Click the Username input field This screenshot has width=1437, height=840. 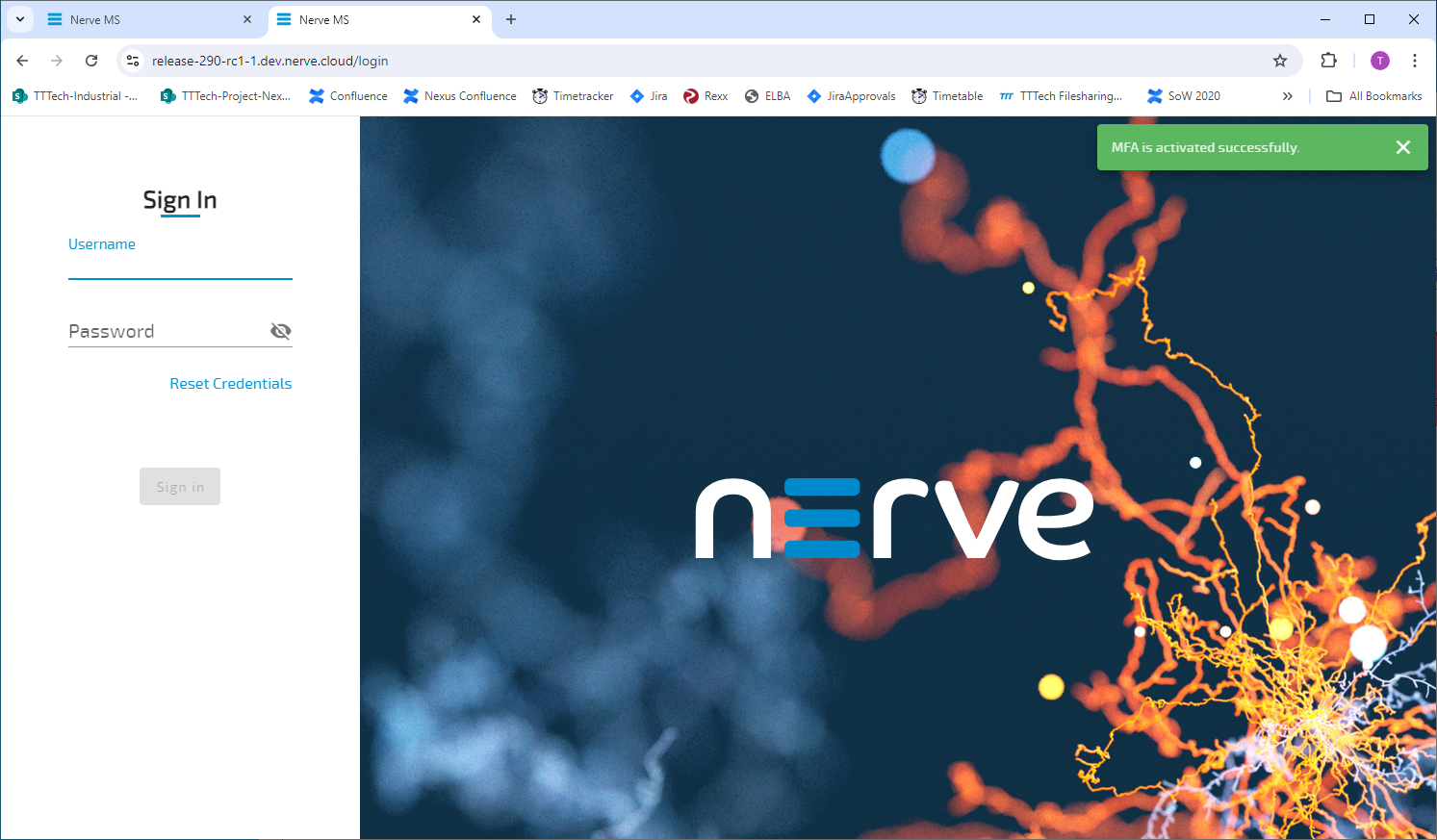coord(180,264)
